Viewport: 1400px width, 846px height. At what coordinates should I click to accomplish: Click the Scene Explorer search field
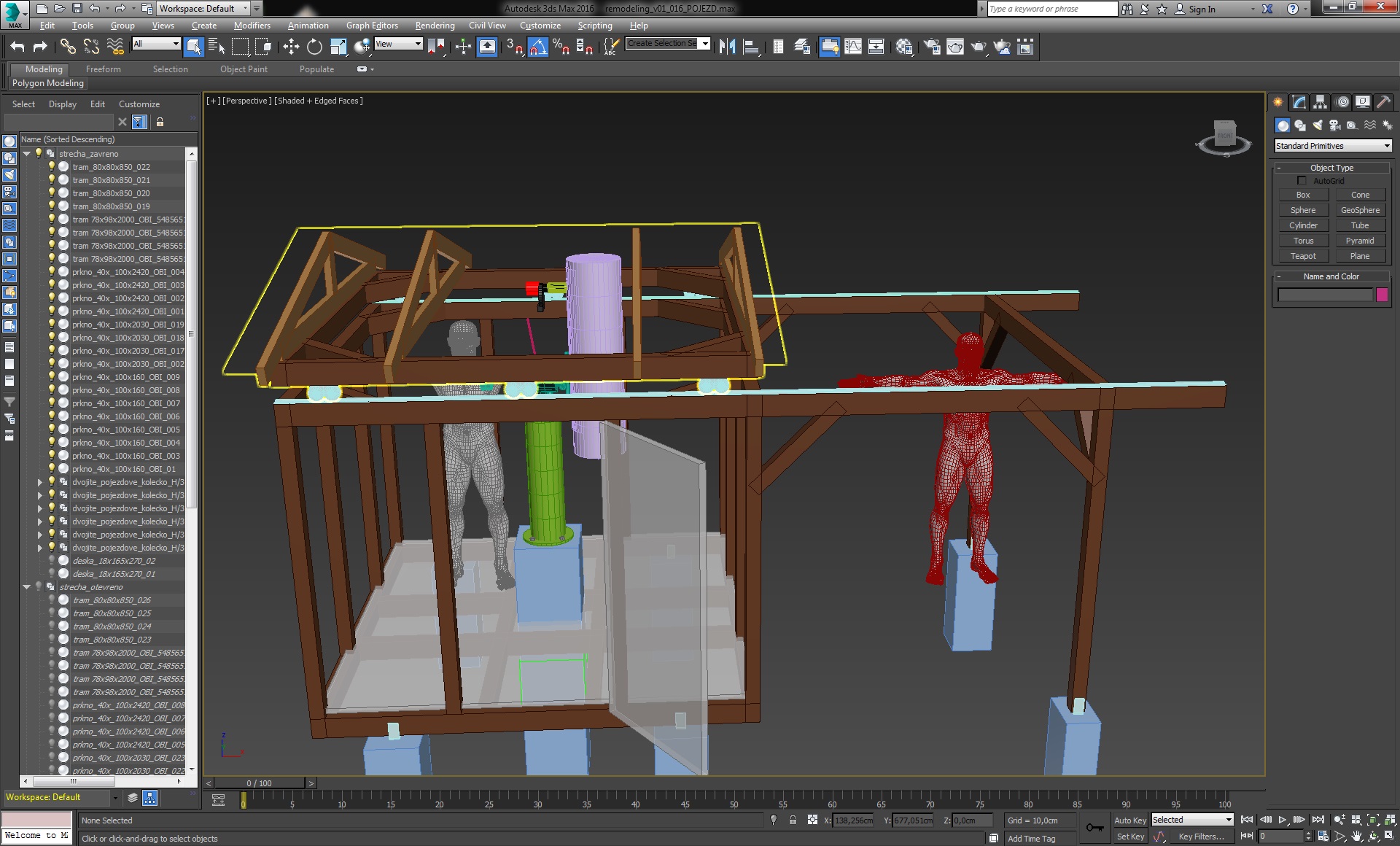[x=58, y=122]
